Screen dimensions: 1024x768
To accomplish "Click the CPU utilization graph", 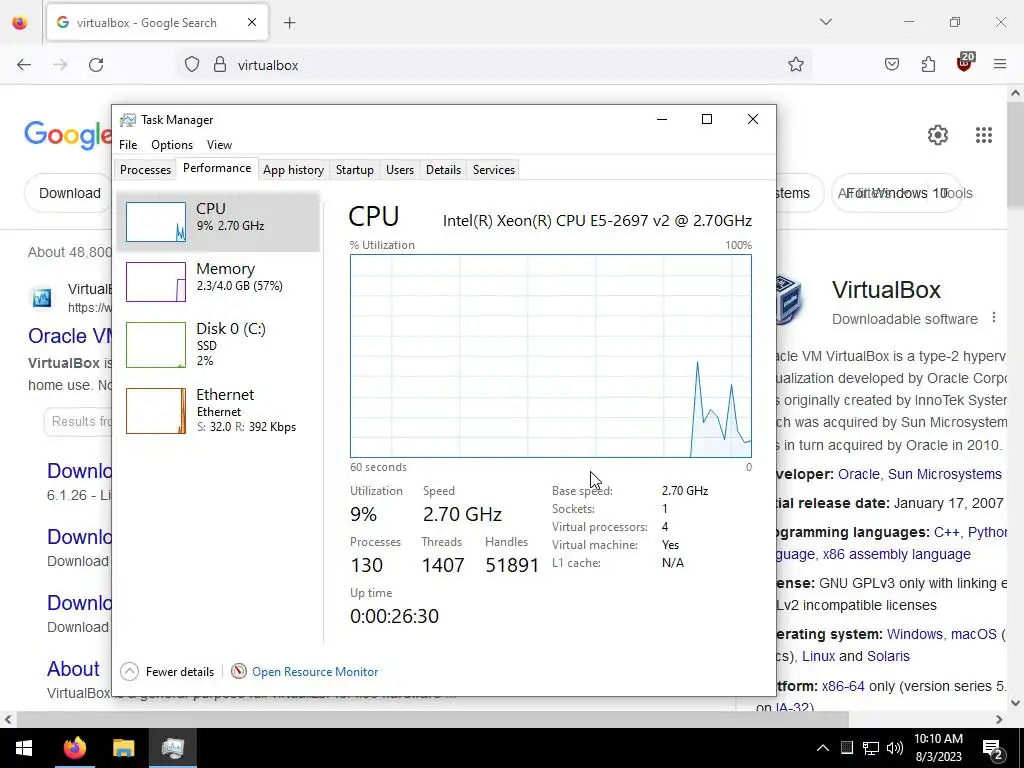I will click(551, 356).
